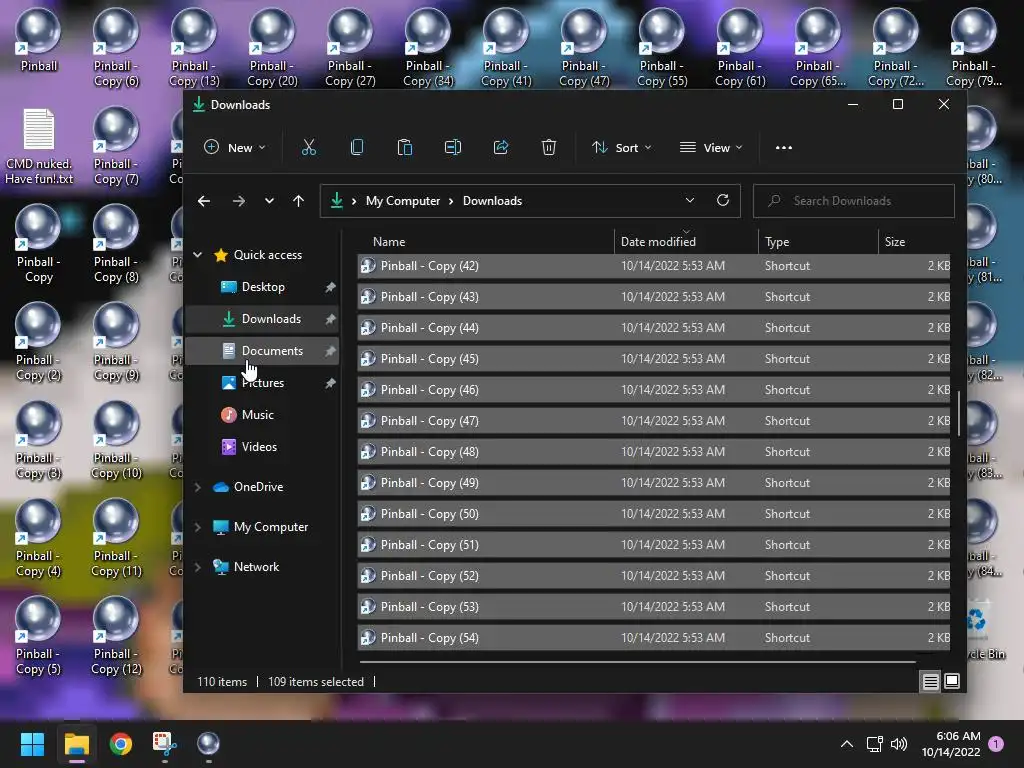
Task: Sort by the Size column header
Action: click(914, 242)
